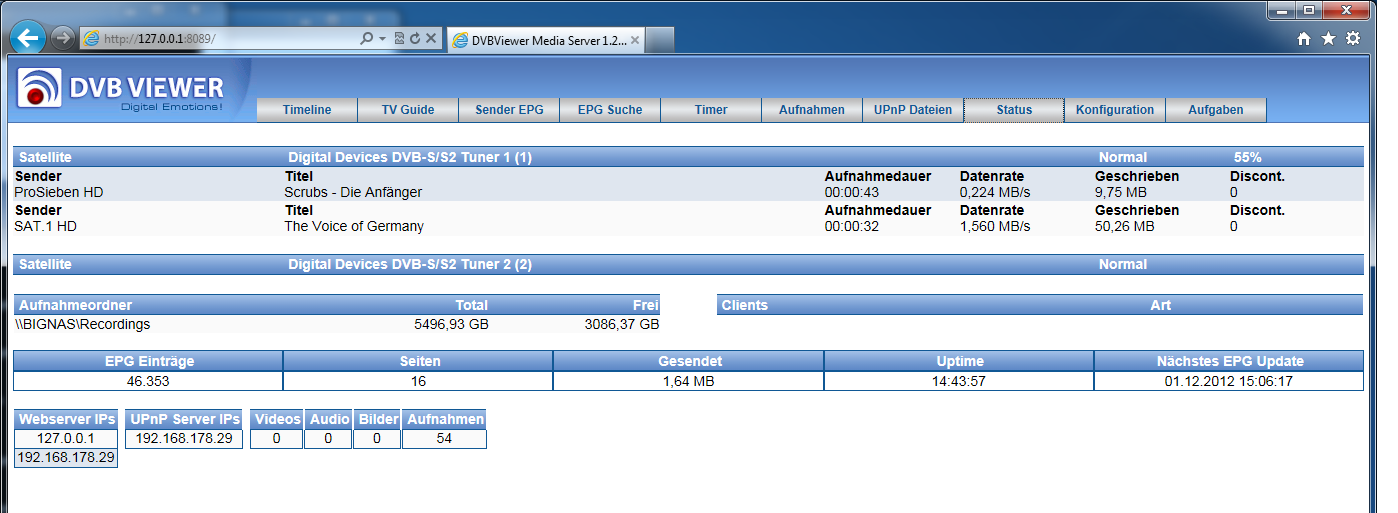Click the 192.168.178.29 cell under Webserver IPs
1398x513 pixels.
point(66,458)
